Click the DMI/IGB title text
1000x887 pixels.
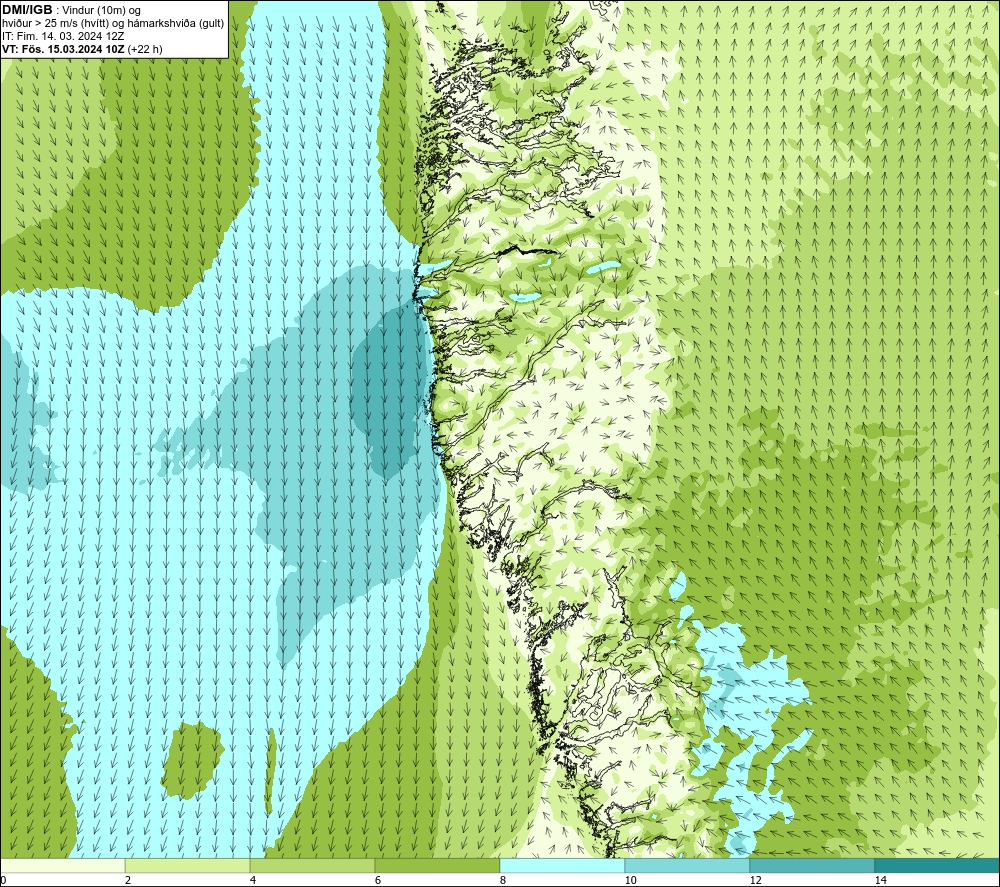(27, 10)
